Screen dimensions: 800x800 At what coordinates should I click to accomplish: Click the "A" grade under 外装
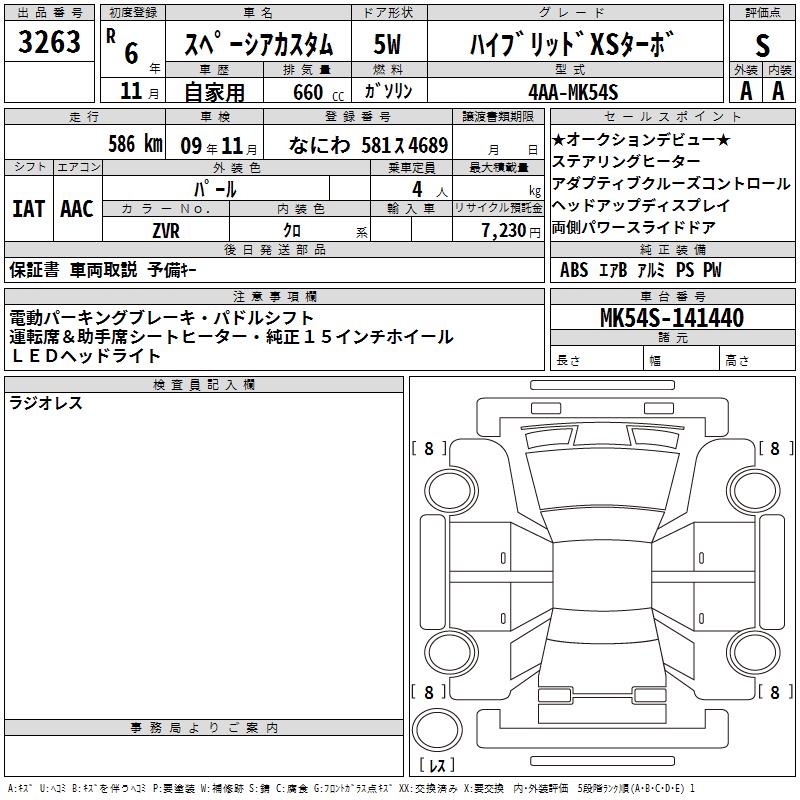[746, 91]
